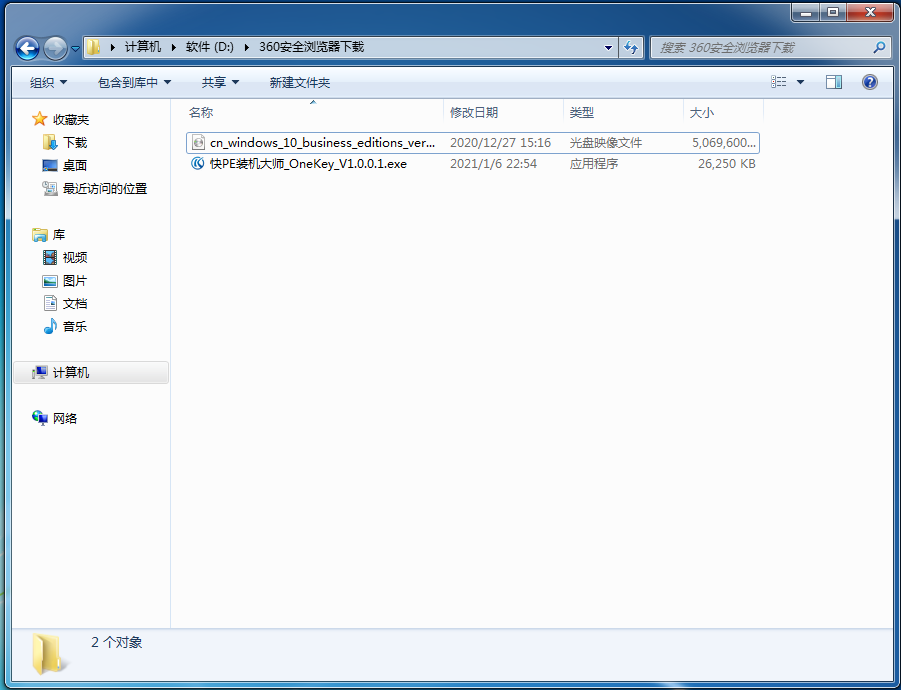The height and width of the screenshot is (690, 901).
Task: Click the 2 个对象 status text
Action: click(x=117, y=642)
